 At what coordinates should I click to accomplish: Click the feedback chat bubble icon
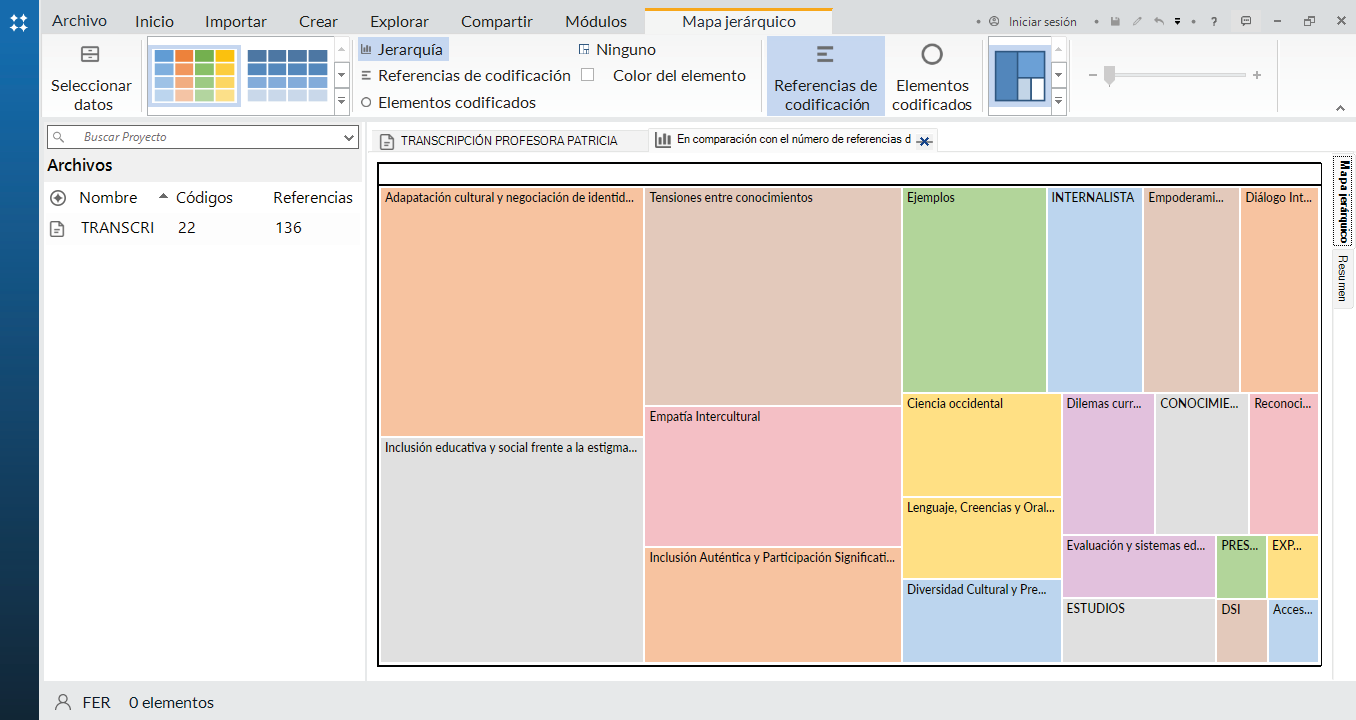[x=1246, y=21]
